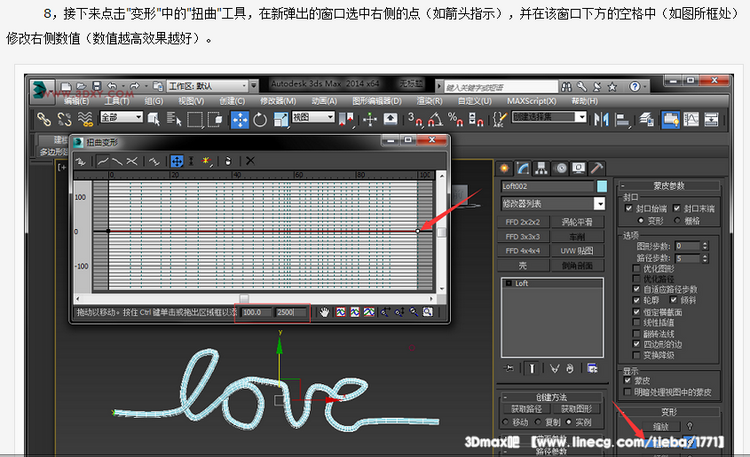Image resolution: width=750 pixels, height=457 pixels.
Task: Open the 工作区: 默认 workspace dropdown
Action: 208,86
